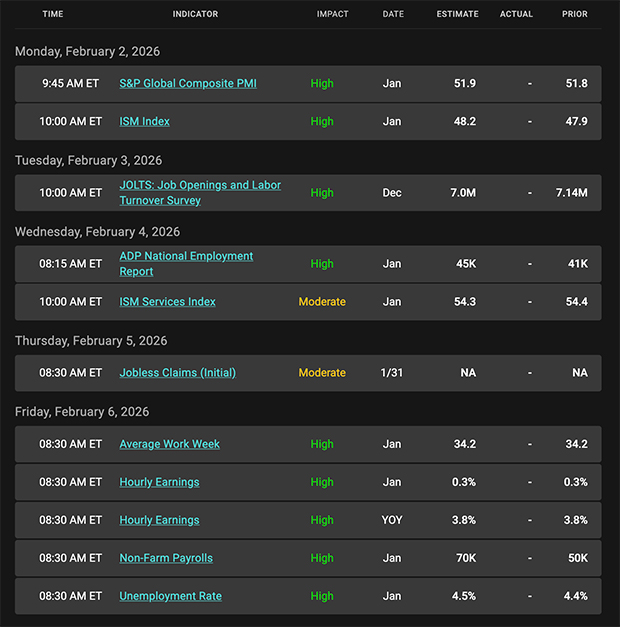The width and height of the screenshot is (620, 627).
Task: Click the IMPACT column header
Action: pos(333,15)
